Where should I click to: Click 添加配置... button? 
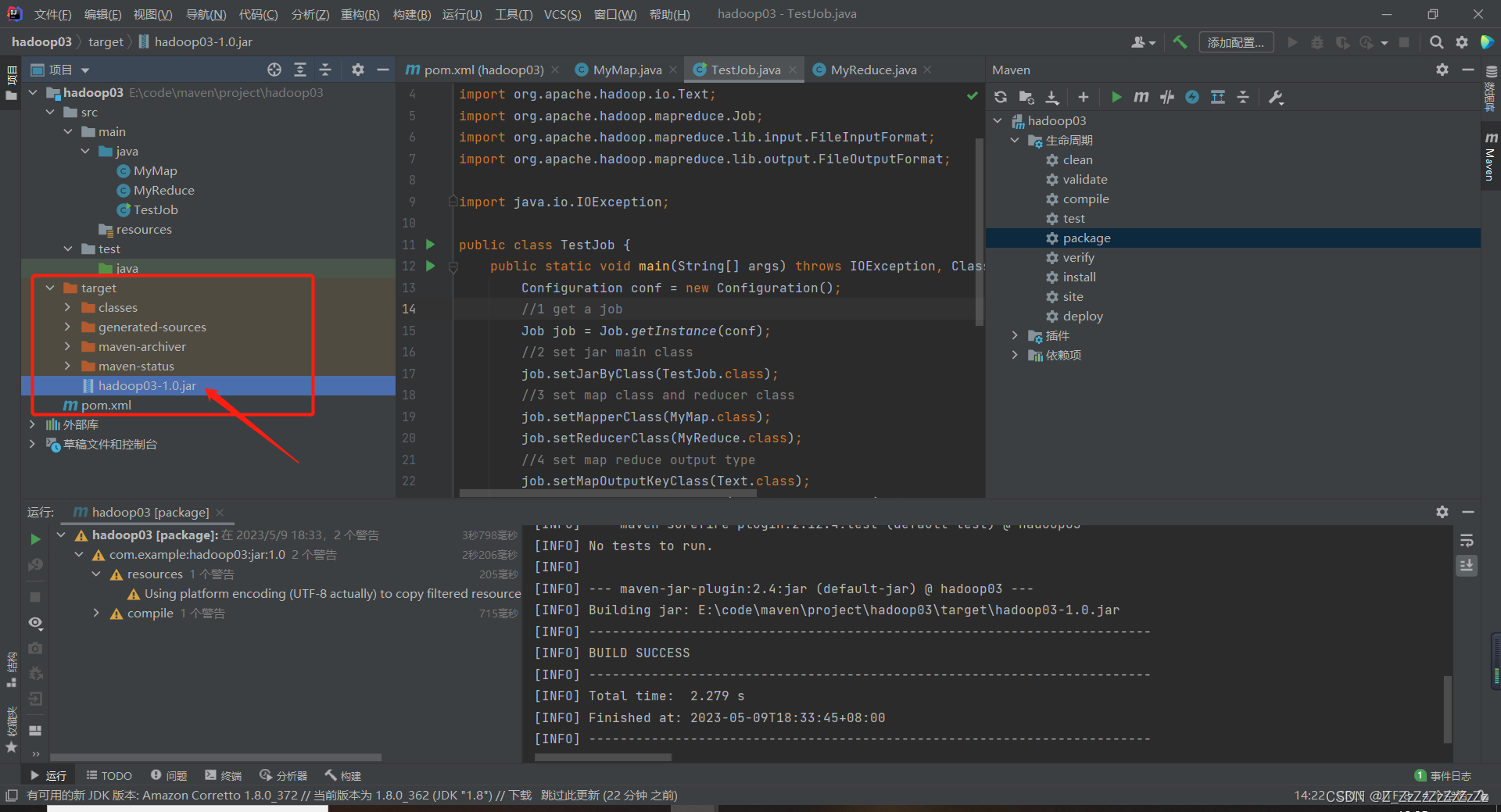[x=1235, y=42]
